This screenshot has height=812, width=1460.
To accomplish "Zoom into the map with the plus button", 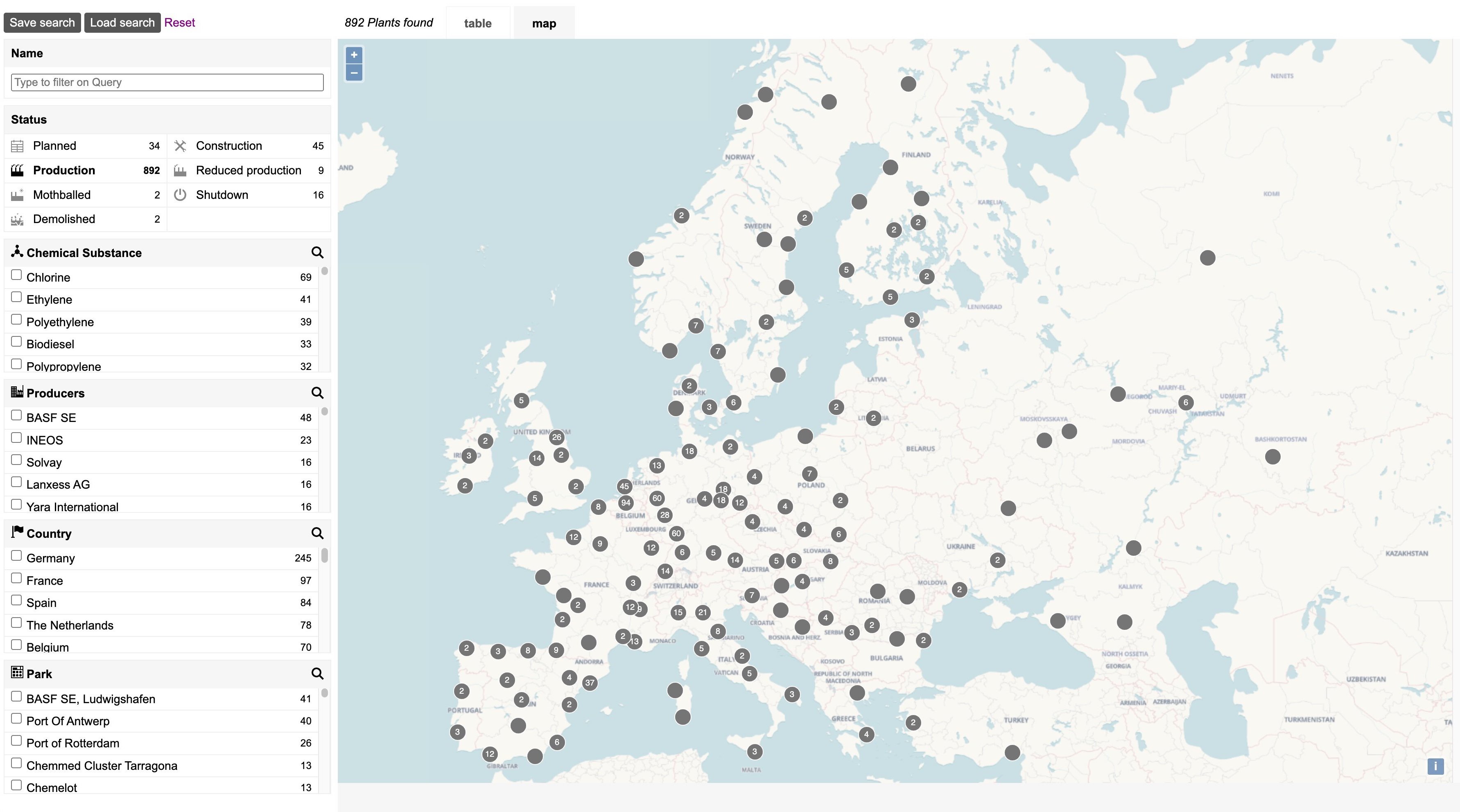I will [353, 54].
